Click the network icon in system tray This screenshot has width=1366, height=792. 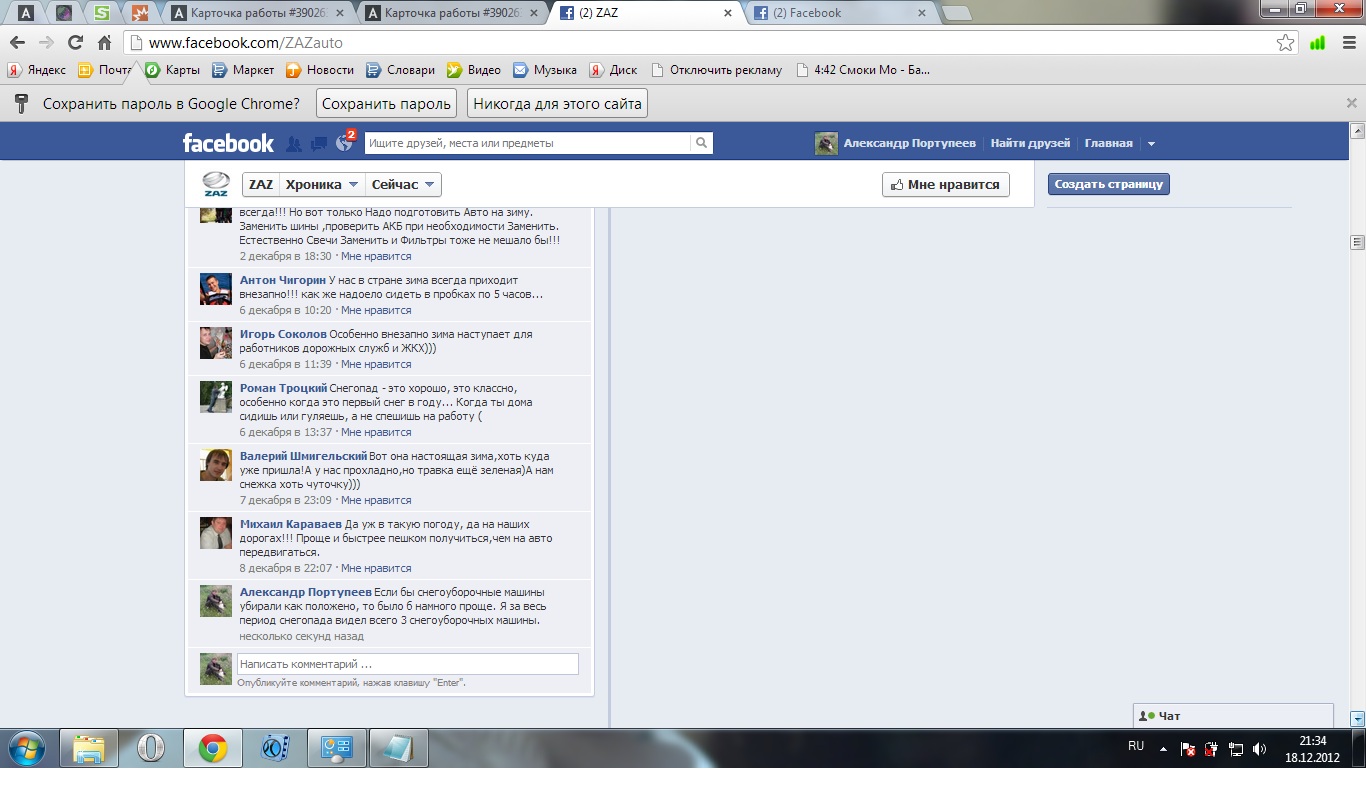click(1235, 749)
